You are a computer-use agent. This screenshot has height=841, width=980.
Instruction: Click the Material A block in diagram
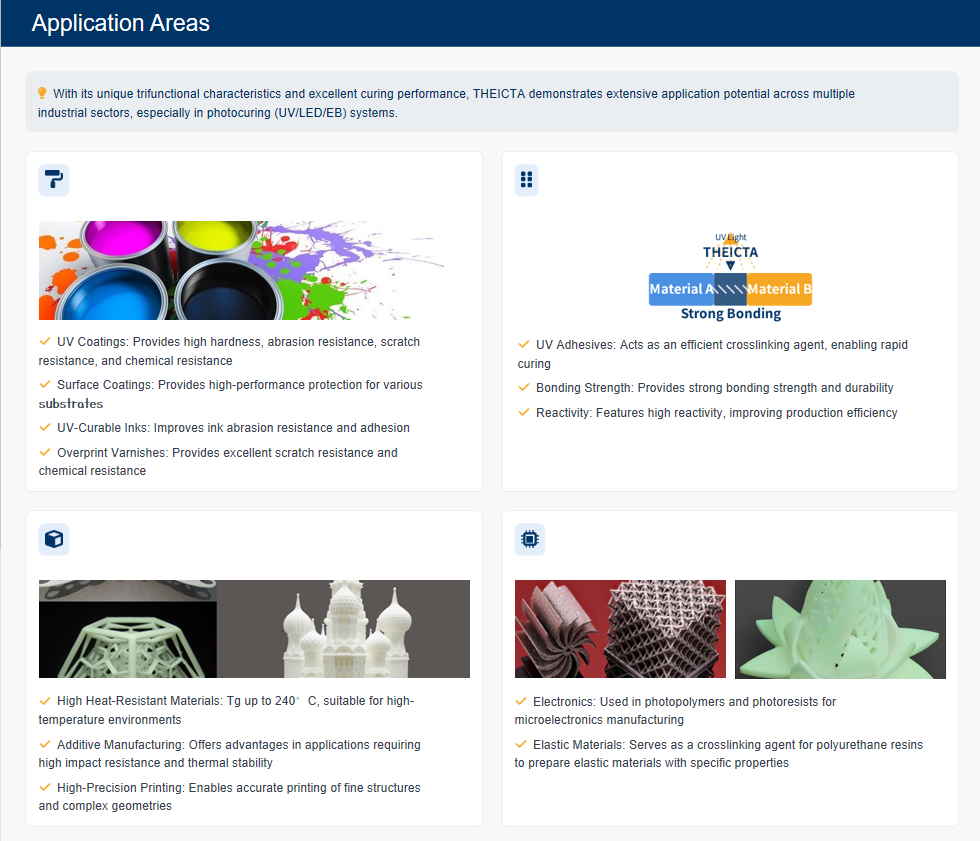click(681, 289)
